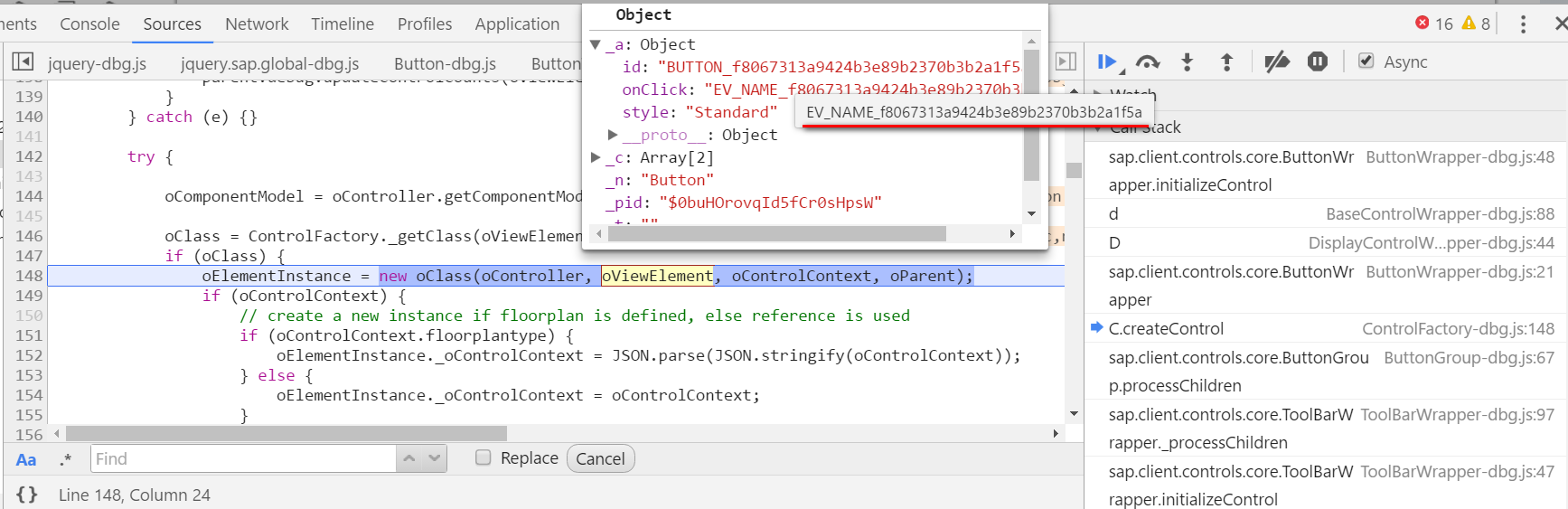Click the onClick EV_NAME property value

pos(862,90)
